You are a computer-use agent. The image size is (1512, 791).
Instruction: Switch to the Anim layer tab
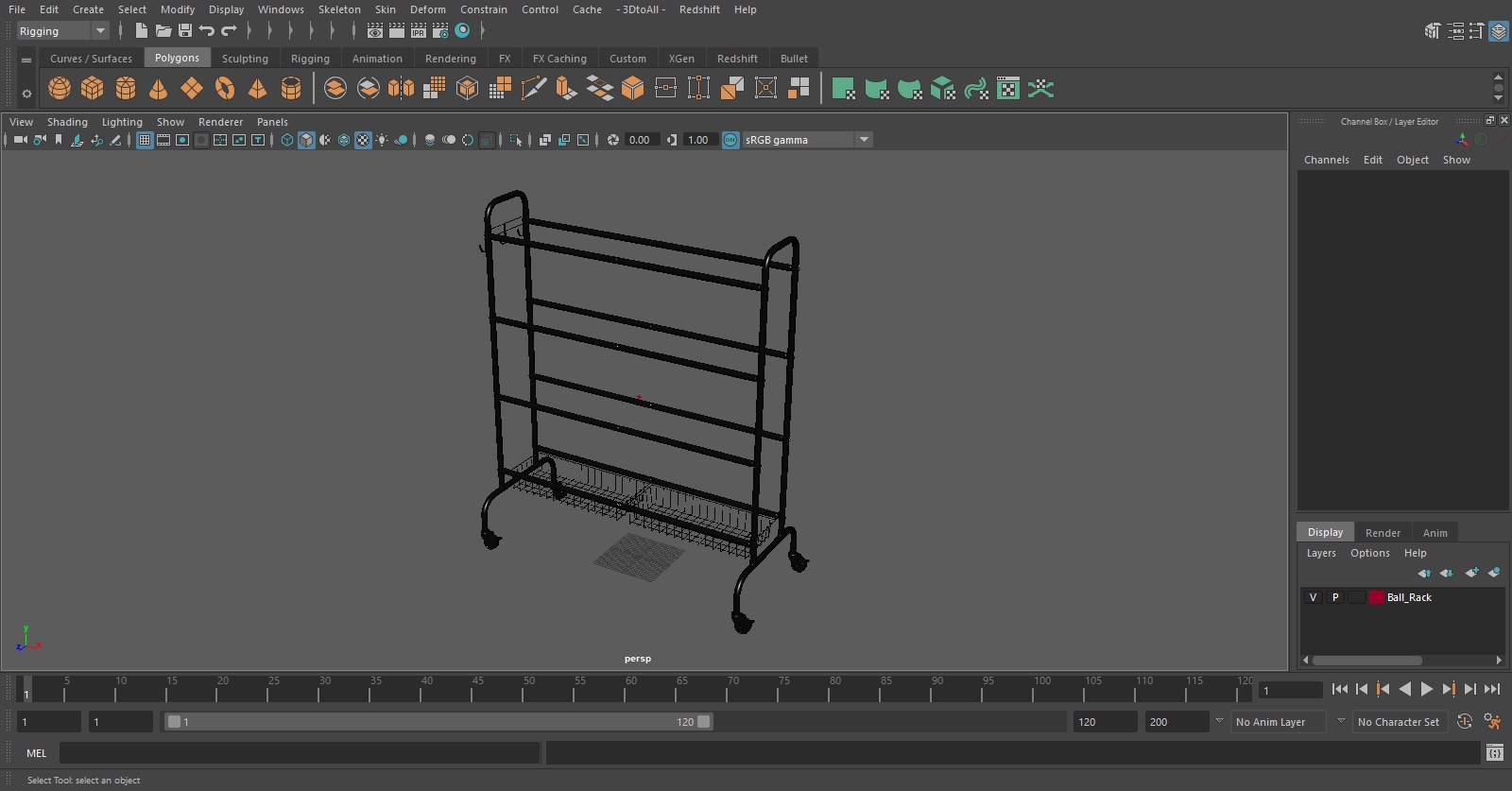1435,533
